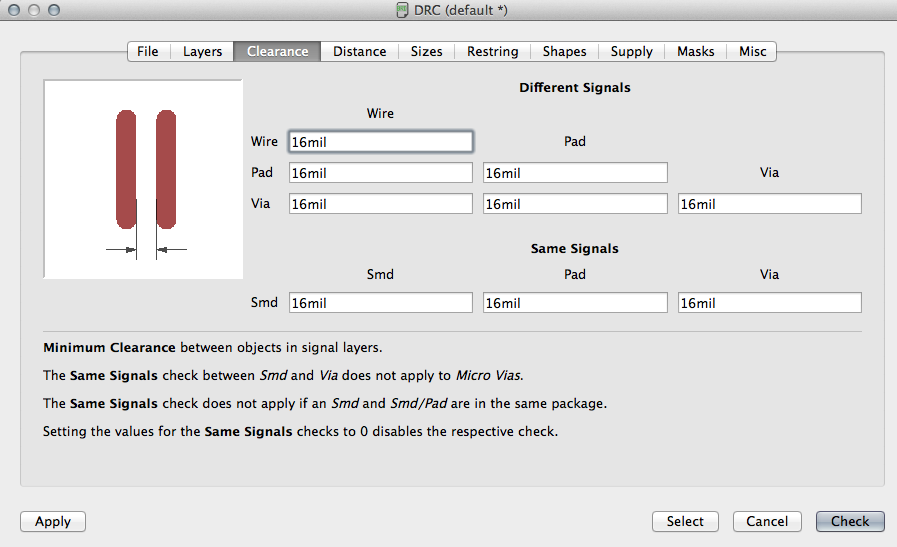Cancel the DRC dialog
Screen dimensions: 897x547
pyautogui.click(x=767, y=521)
